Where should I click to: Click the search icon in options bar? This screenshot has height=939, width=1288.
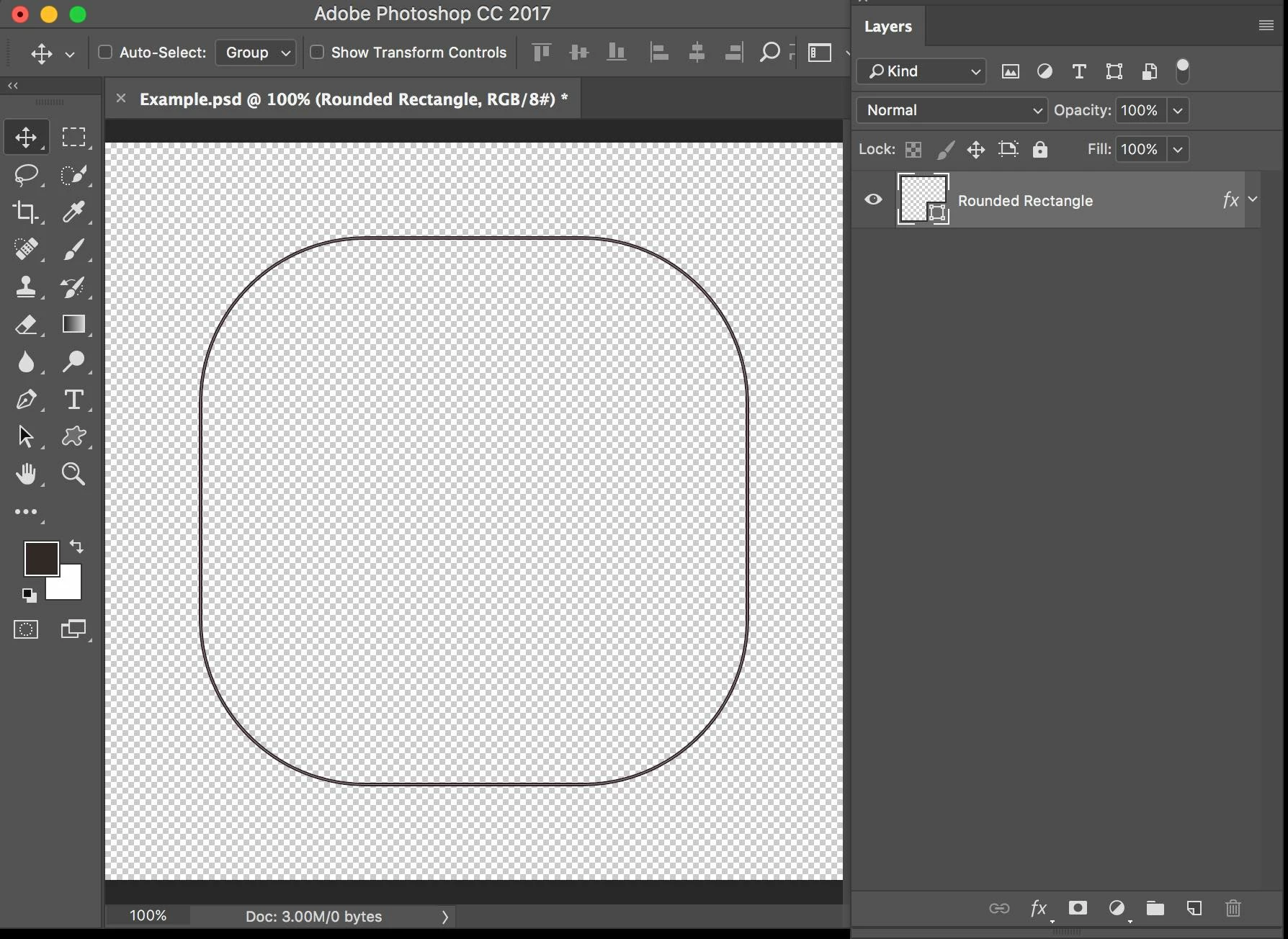(769, 52)
